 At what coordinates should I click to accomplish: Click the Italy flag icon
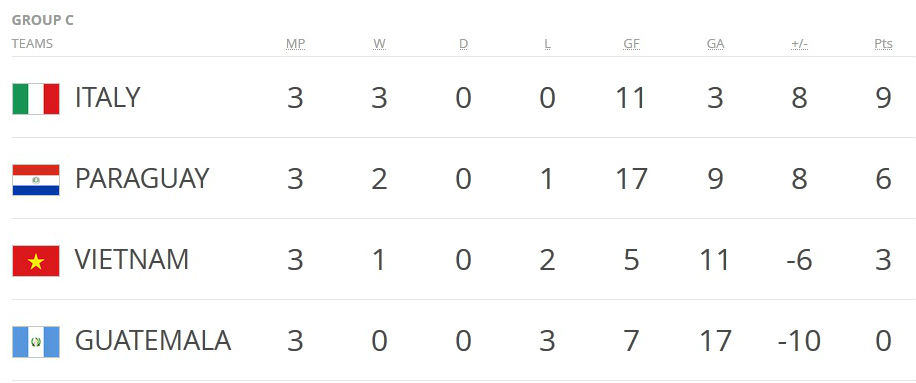[36, 99]
